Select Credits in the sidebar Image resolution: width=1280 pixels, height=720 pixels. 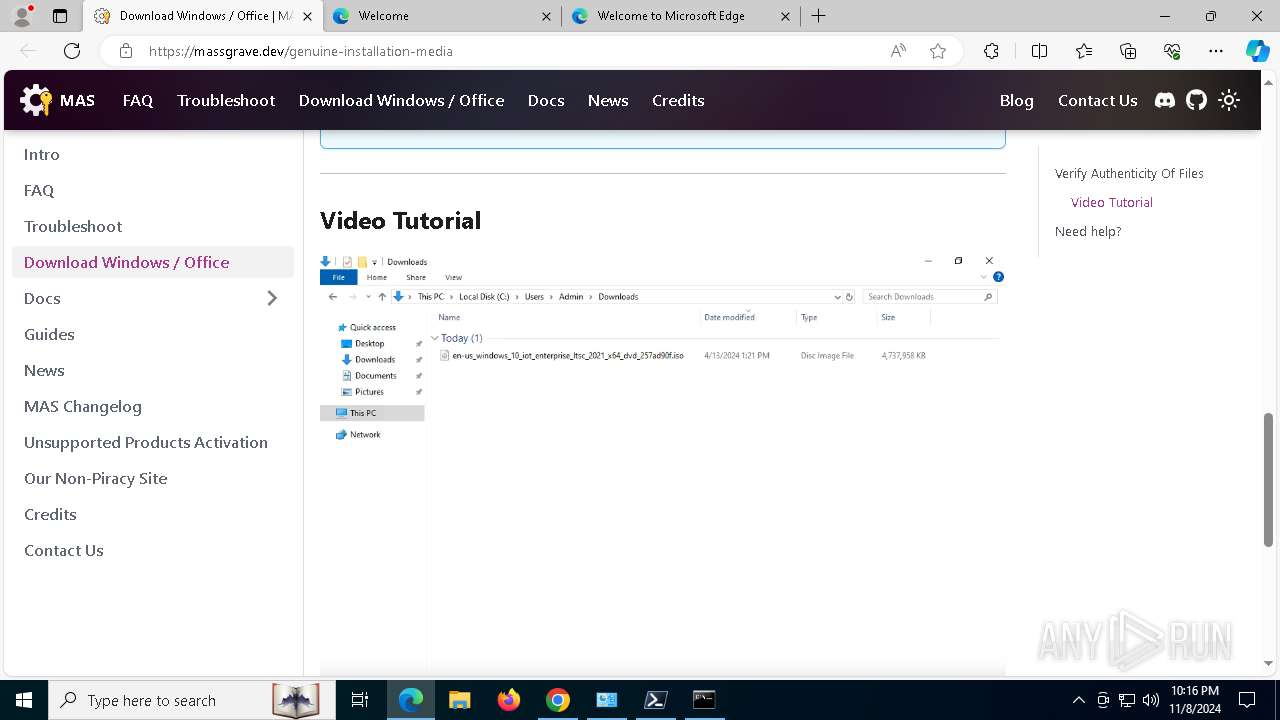click(x=153, y=514)
